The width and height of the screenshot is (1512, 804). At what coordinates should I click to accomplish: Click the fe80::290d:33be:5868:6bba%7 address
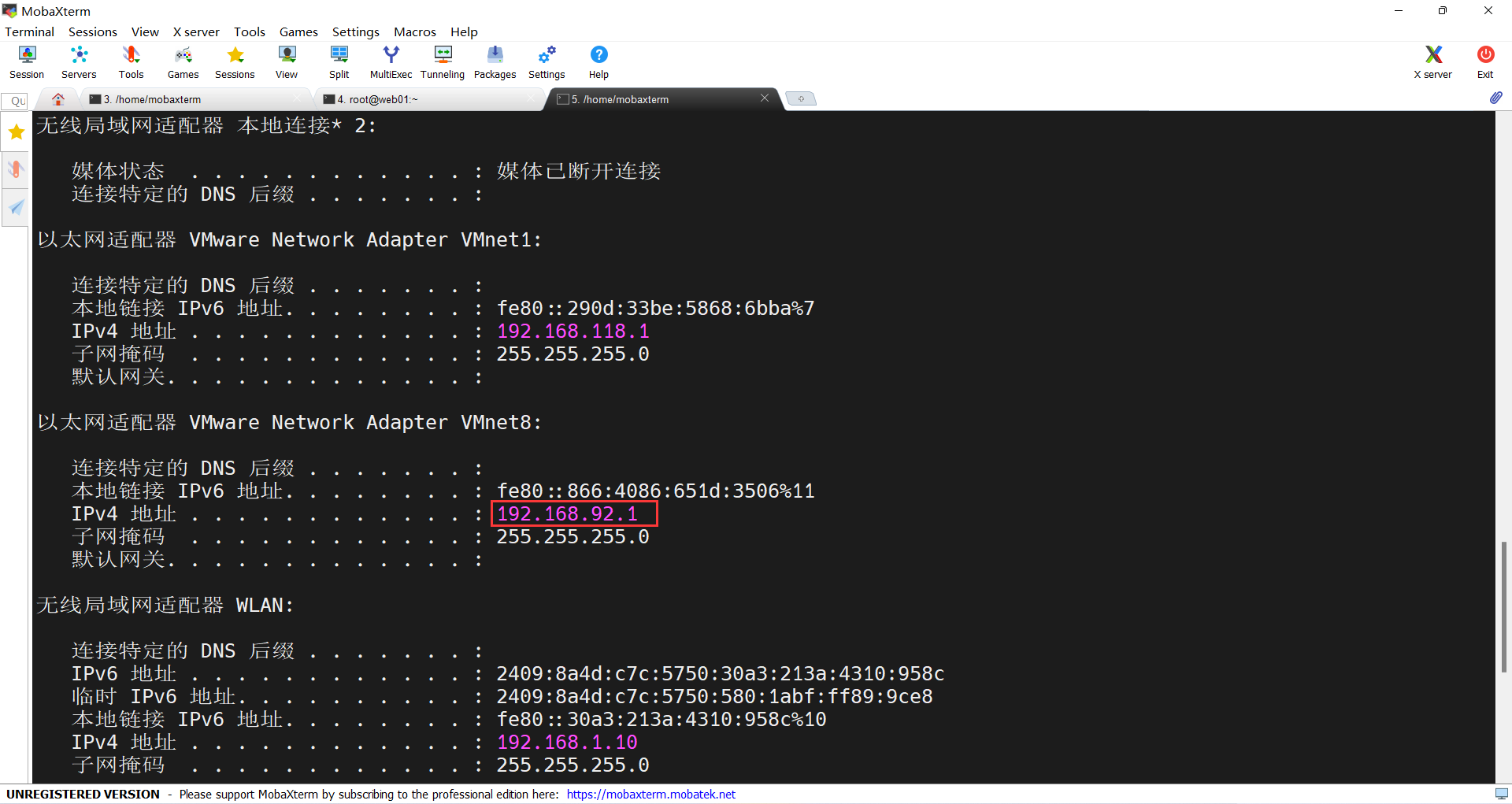(655, 308)
